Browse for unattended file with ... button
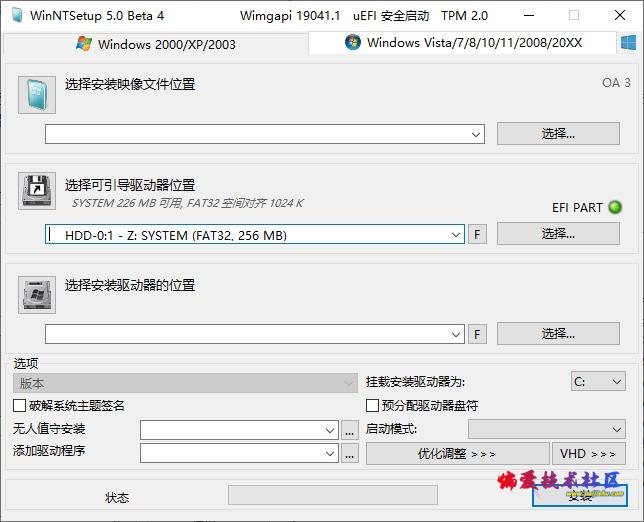This screenshot has height=522, width=644. pyautogui.click(x=350, y=430)
